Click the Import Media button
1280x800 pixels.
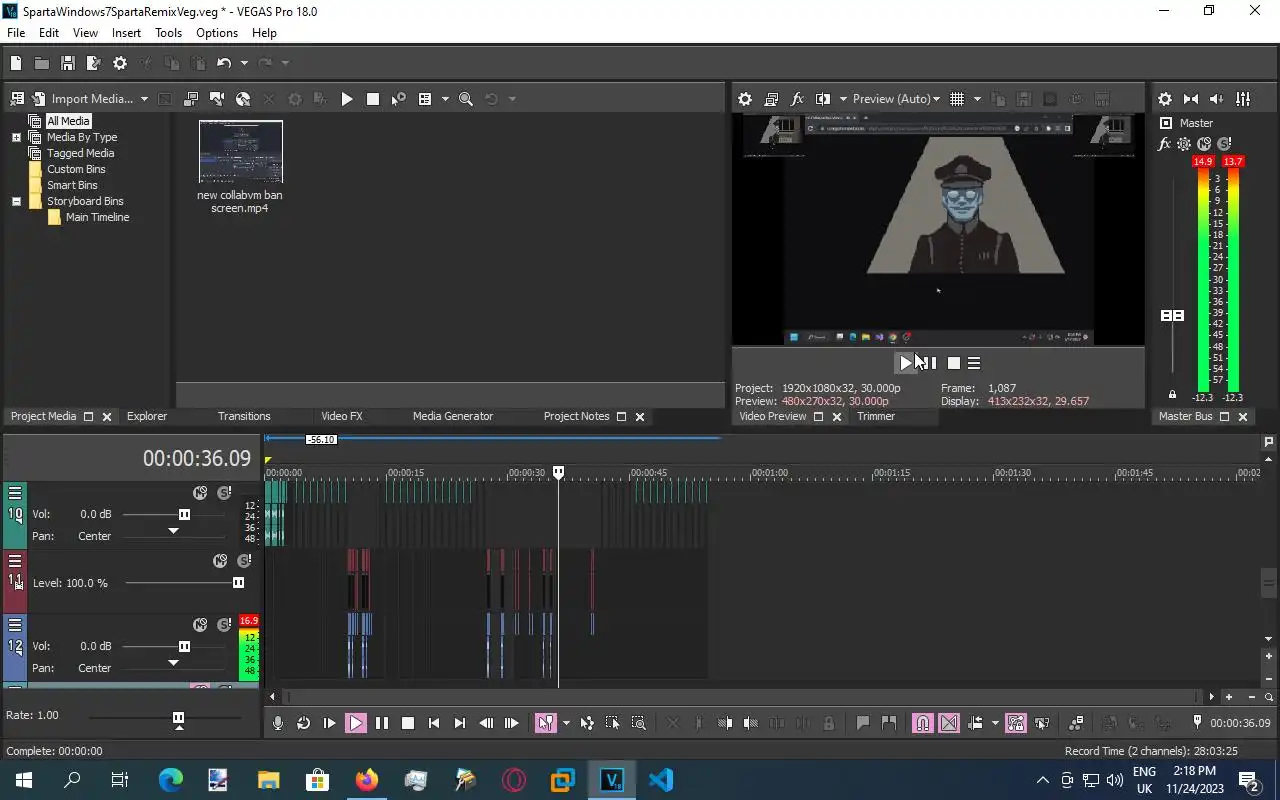click(x=82, y=99)
